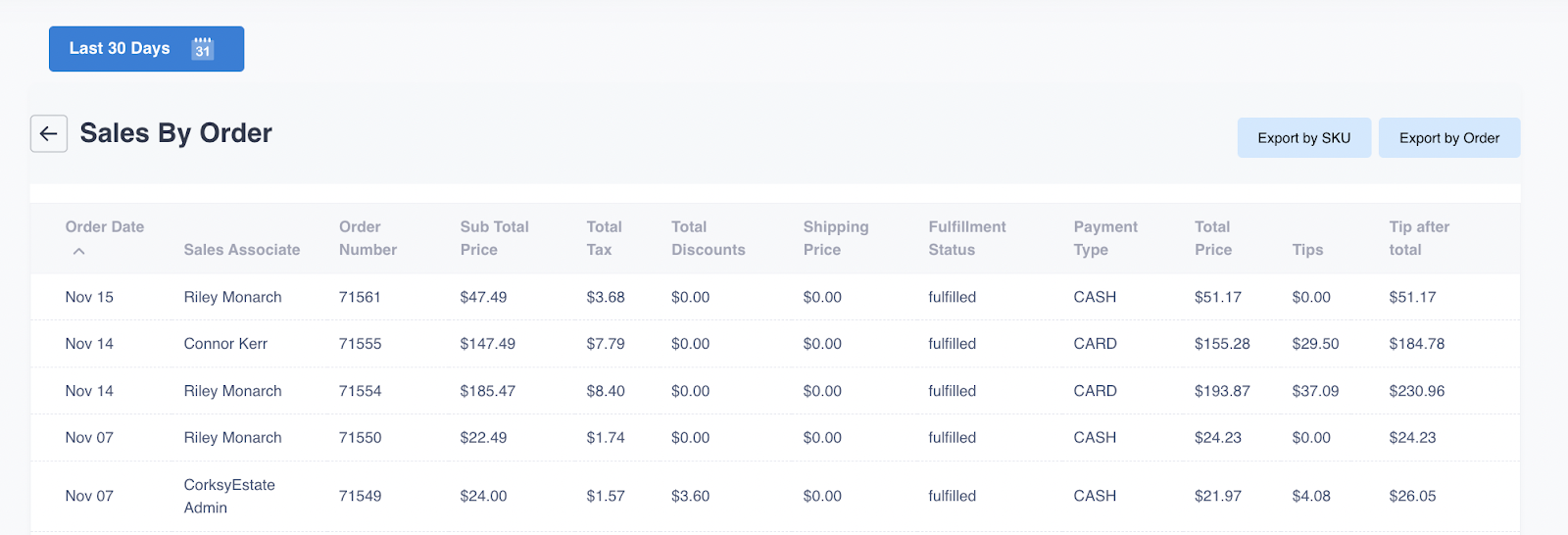Click the Tips column header
Screen dimensions: 1568x535
coord(1307,250)
